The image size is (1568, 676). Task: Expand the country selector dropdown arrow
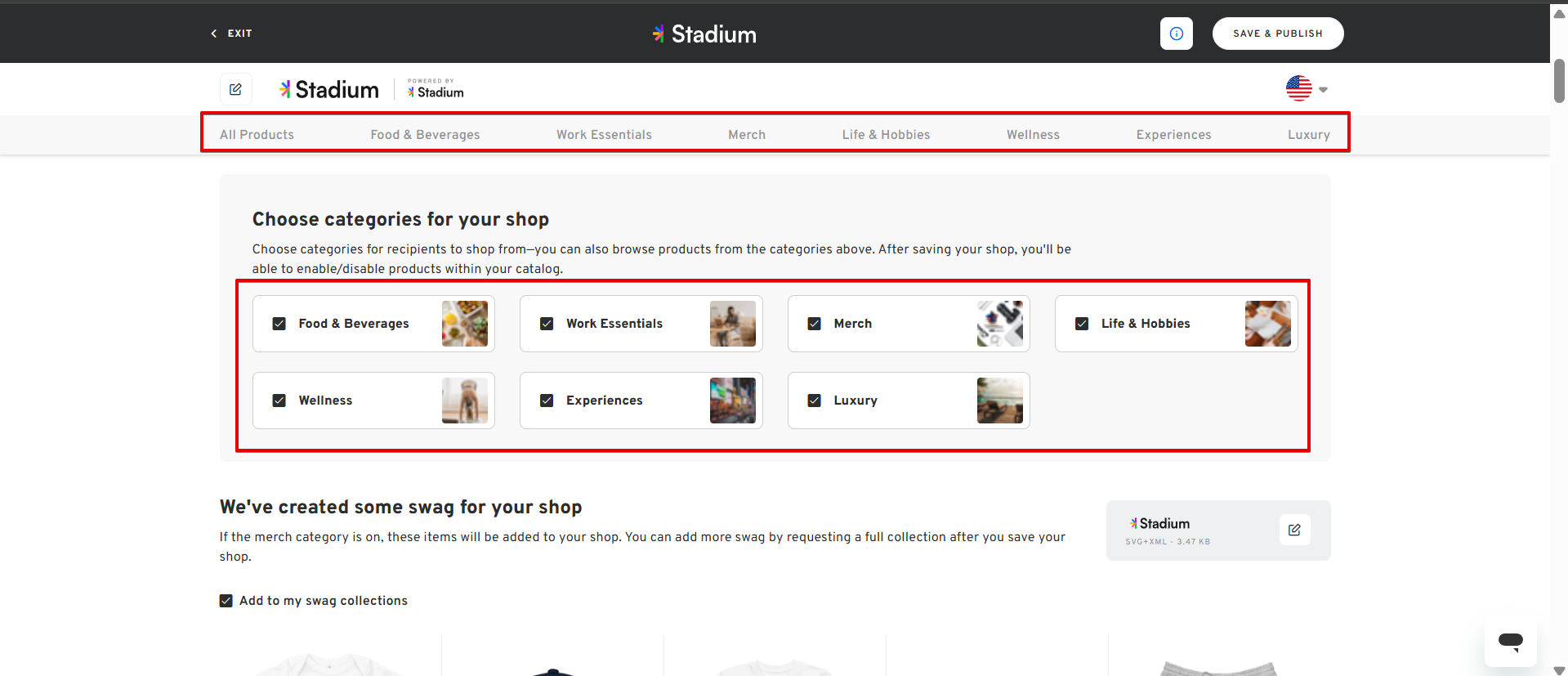[1323, 90]
